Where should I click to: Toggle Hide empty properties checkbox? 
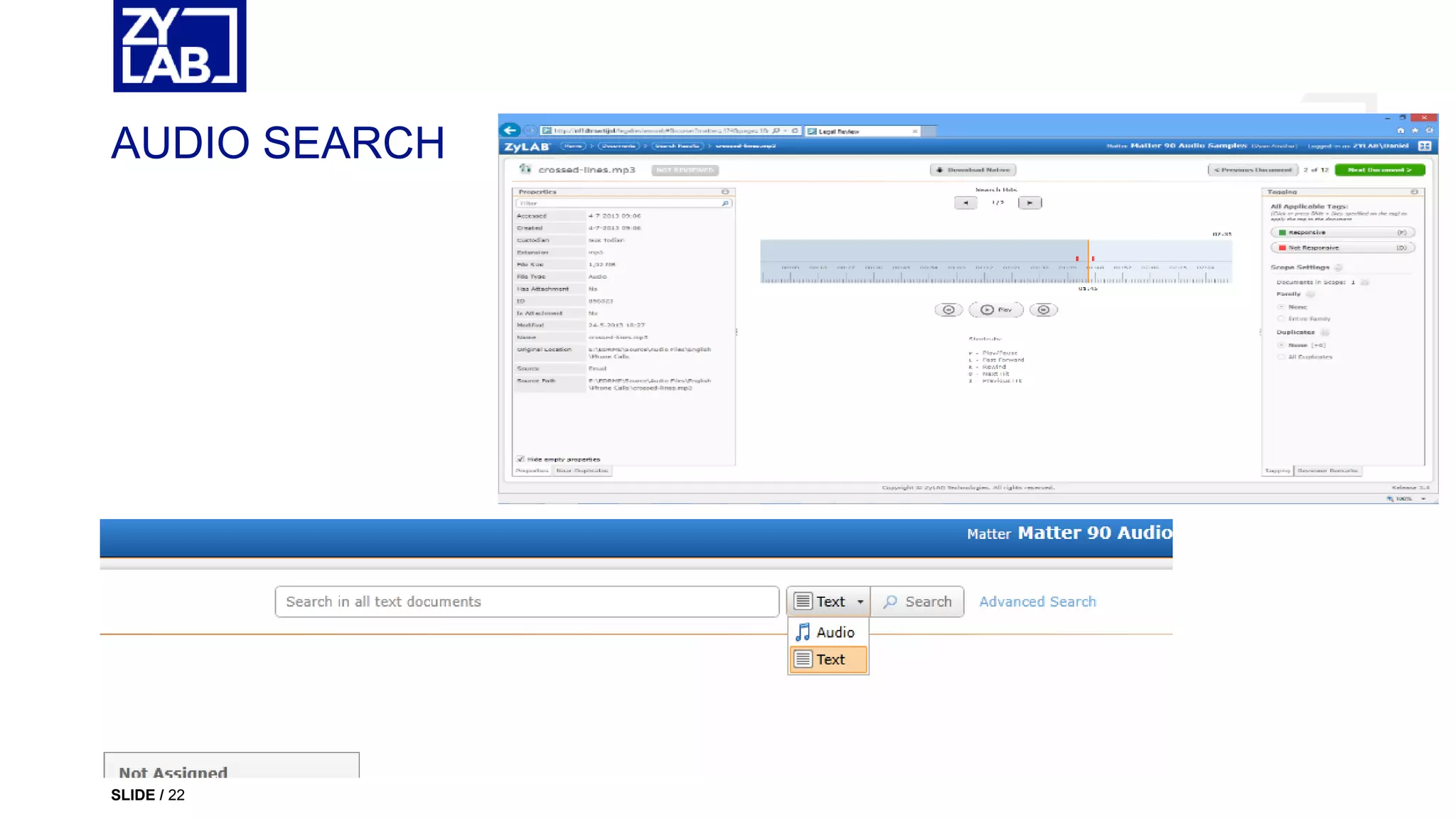click(x=520, y=459)
